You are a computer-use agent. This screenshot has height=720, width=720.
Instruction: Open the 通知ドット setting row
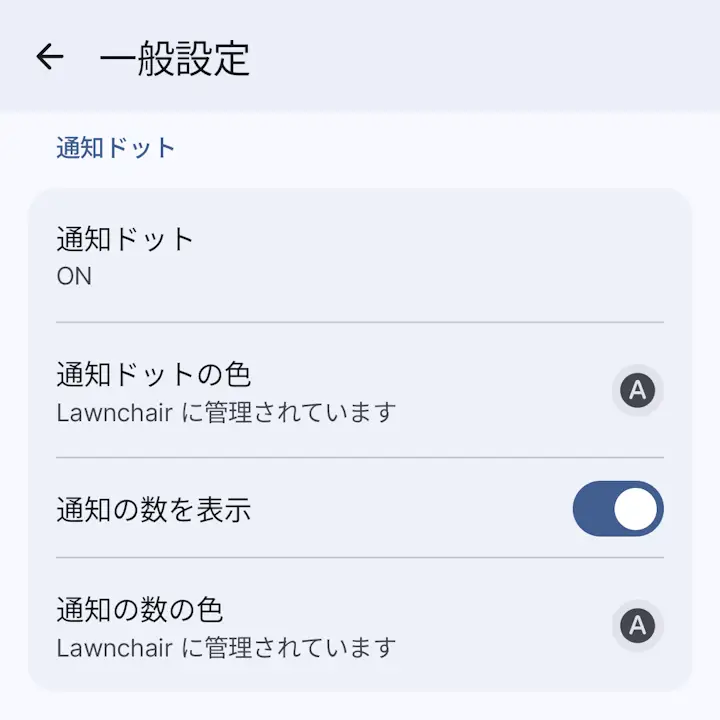pos(360,255)
